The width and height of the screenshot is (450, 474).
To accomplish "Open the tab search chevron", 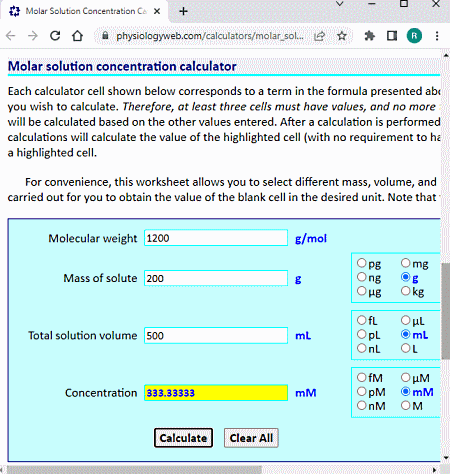I will click(x=339, y=4).
